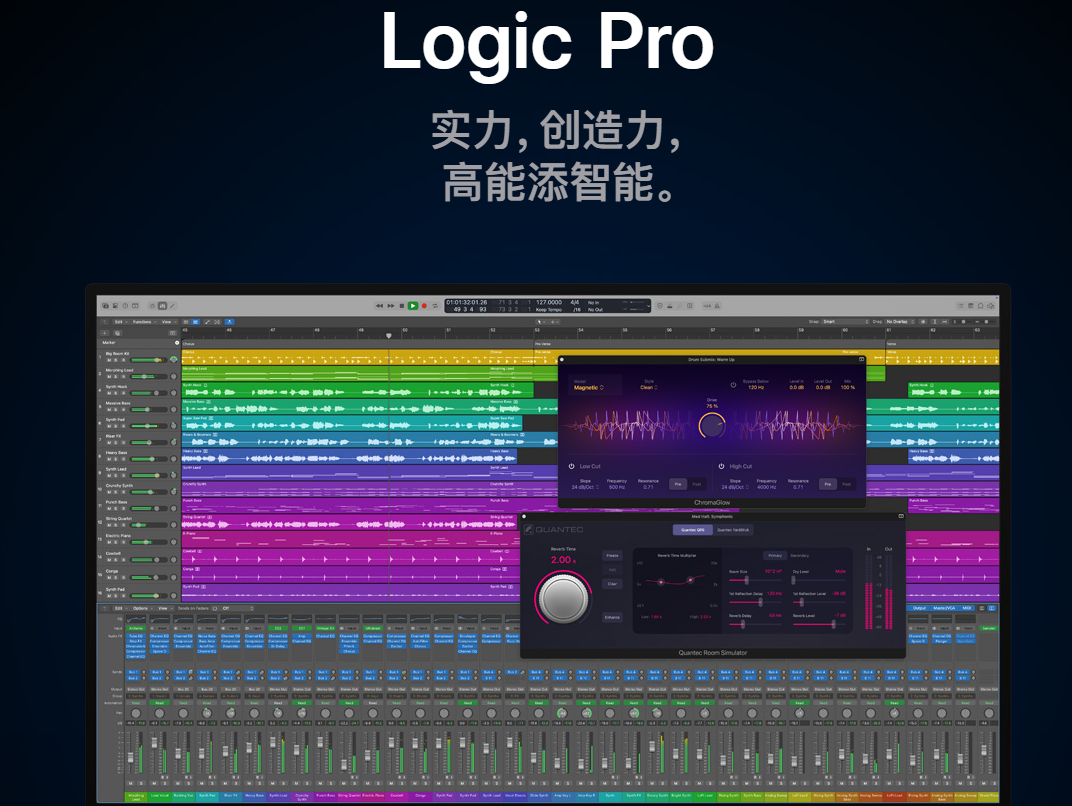The height and width of the screenshot is (806, 1072).
Task: Click the Duplicate Track icon
Action: tap(117, 333)
